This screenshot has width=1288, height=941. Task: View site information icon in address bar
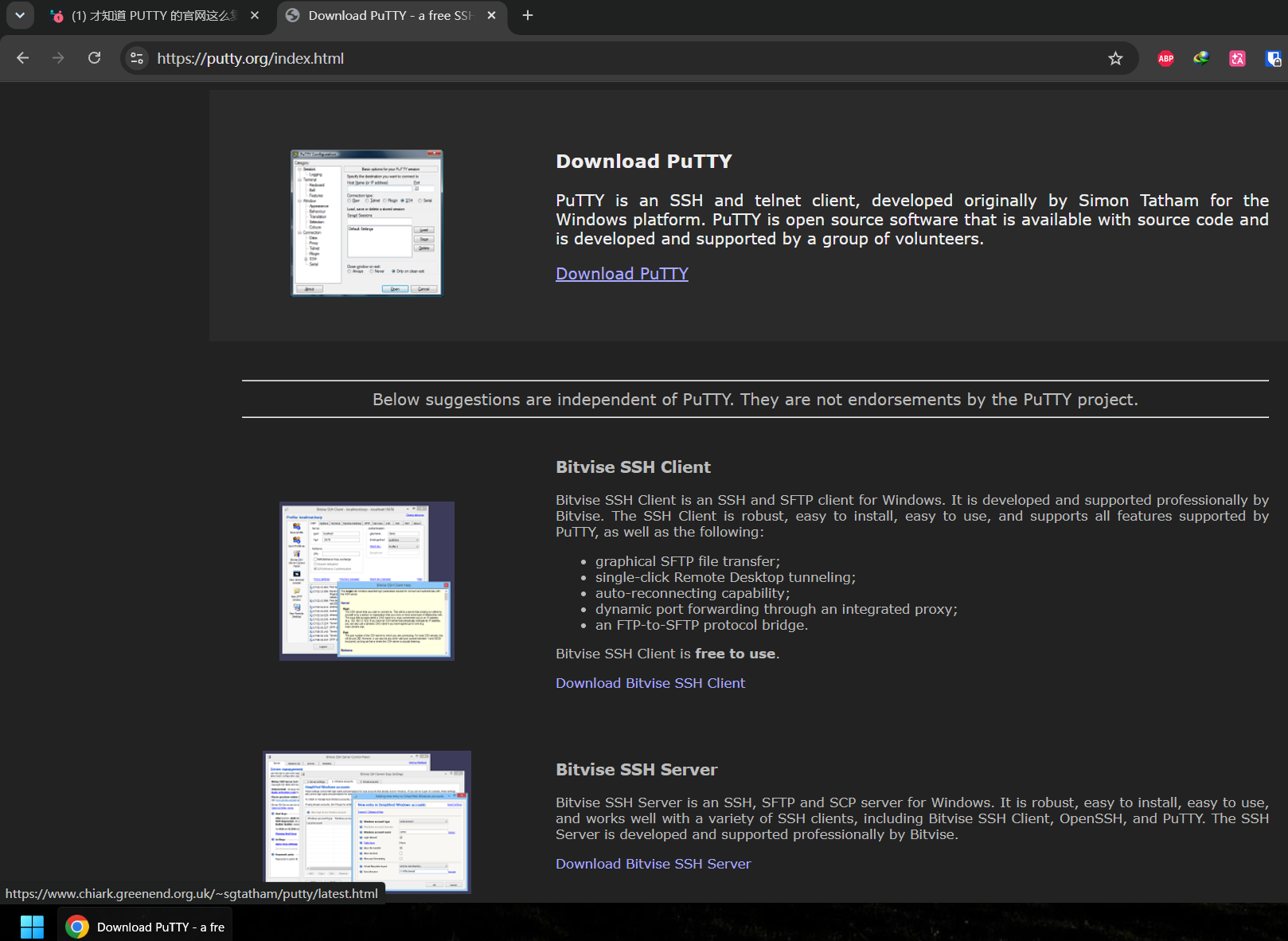click(137, 58)
